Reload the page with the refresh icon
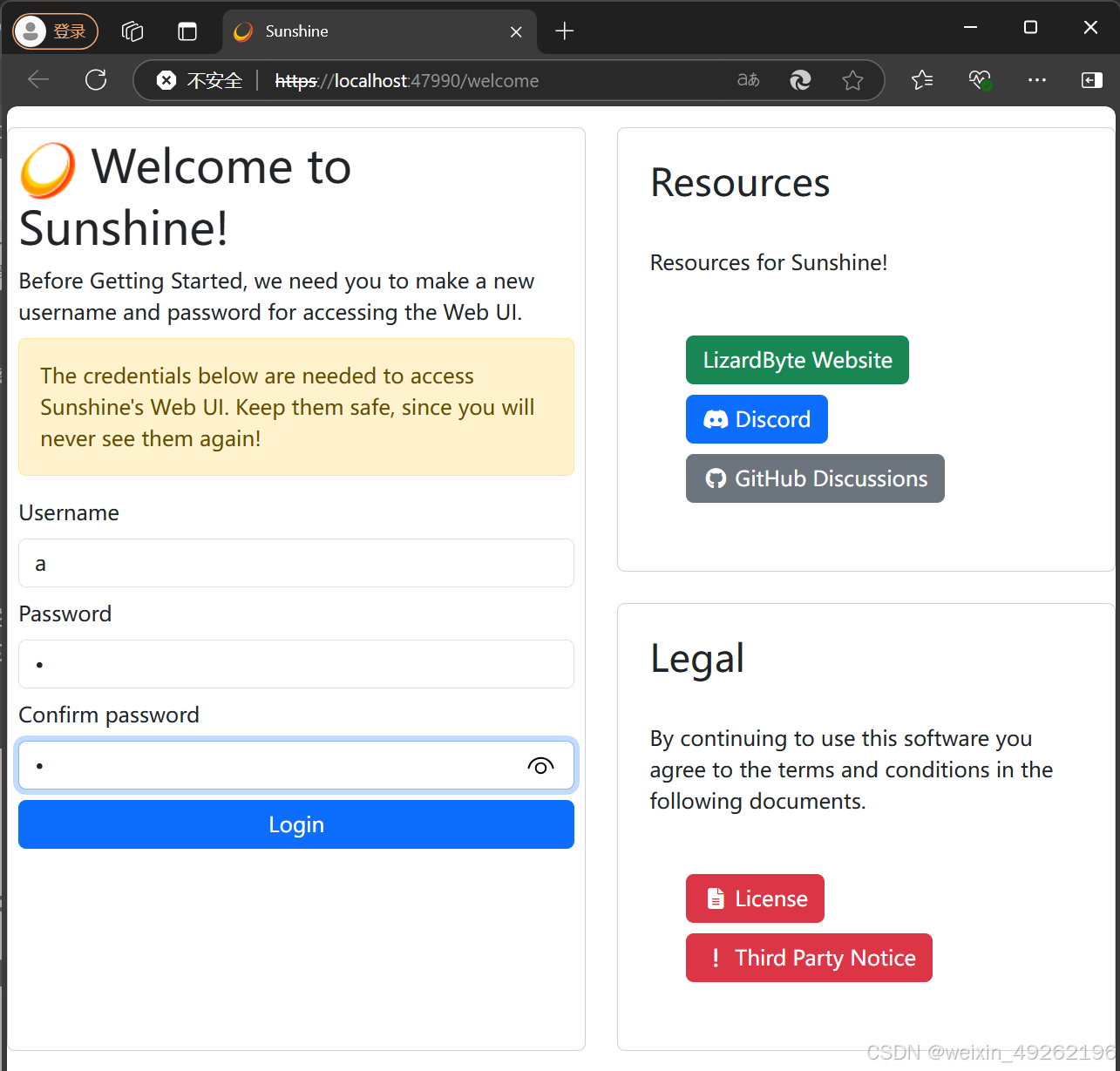The image size is (1120, 1071). click(x=96, y=80)
